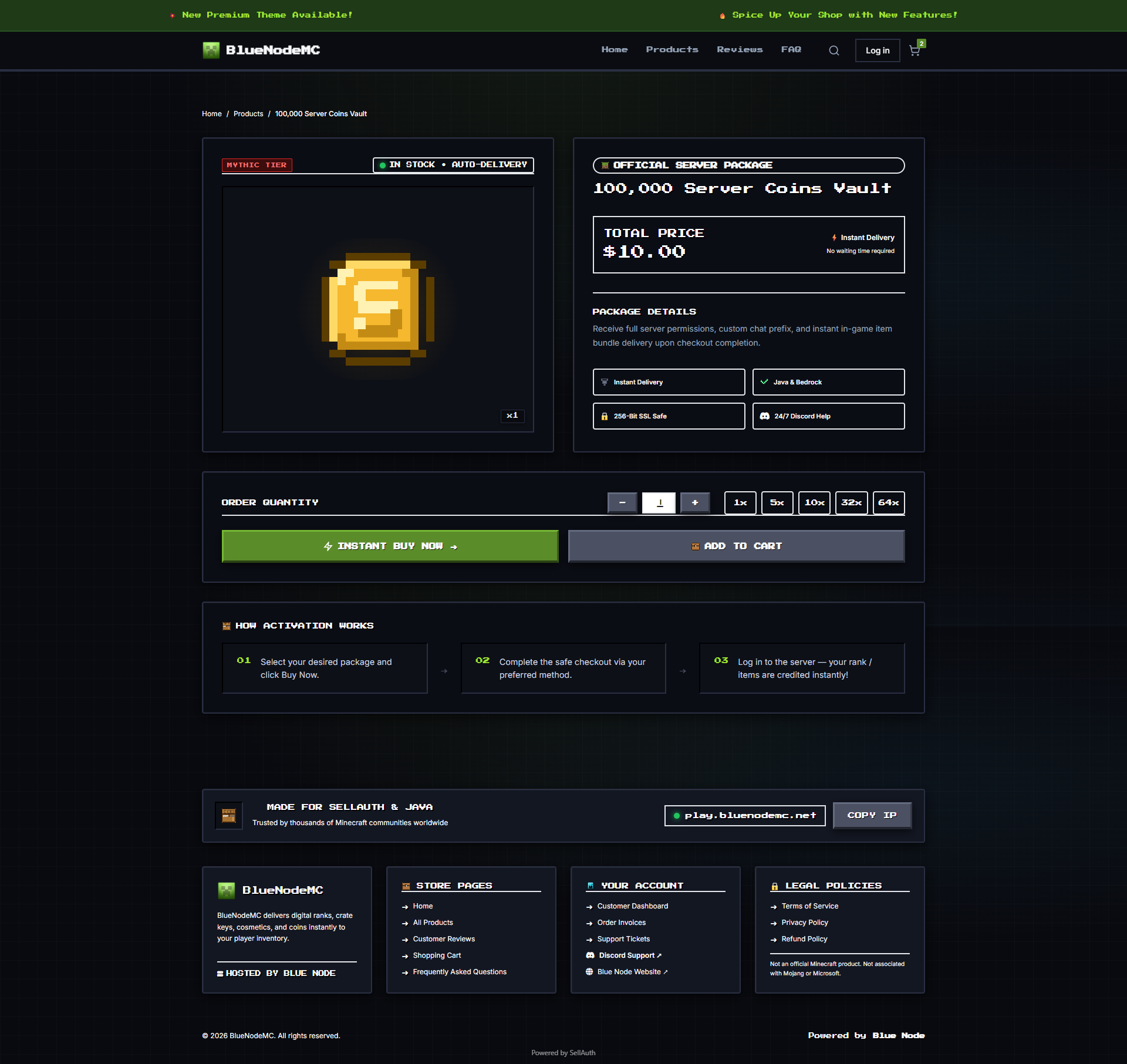Click the chest icon beside Made for SellAuth

pos(229,815)
